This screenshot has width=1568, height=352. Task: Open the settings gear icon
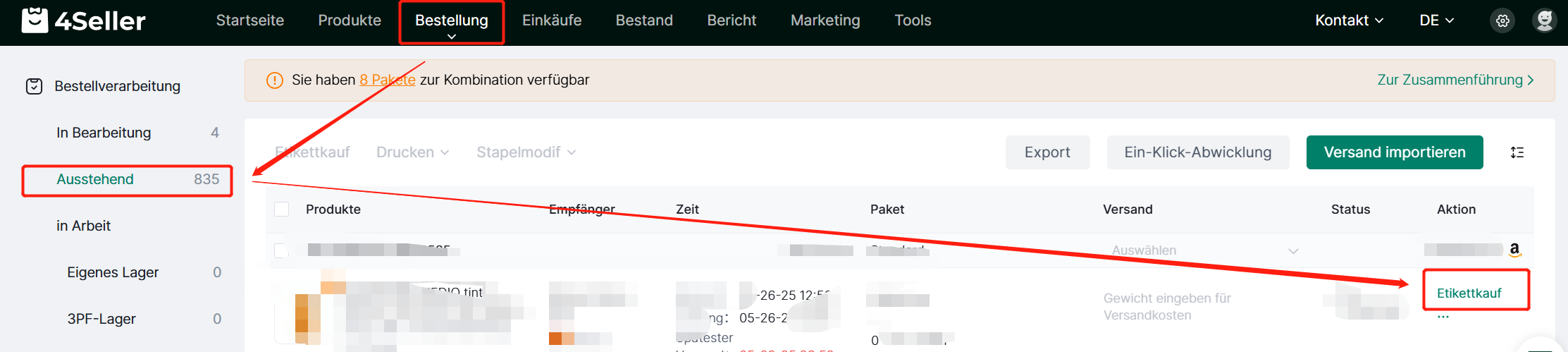1502,20
